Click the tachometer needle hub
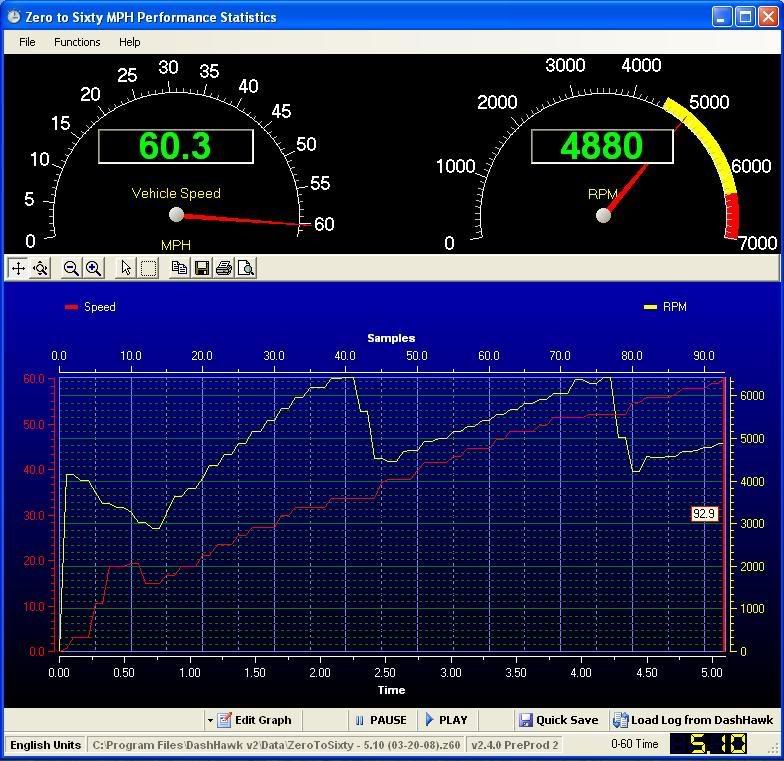The width and height of the screenshot is (784, 761). click(x=604, y=216)
